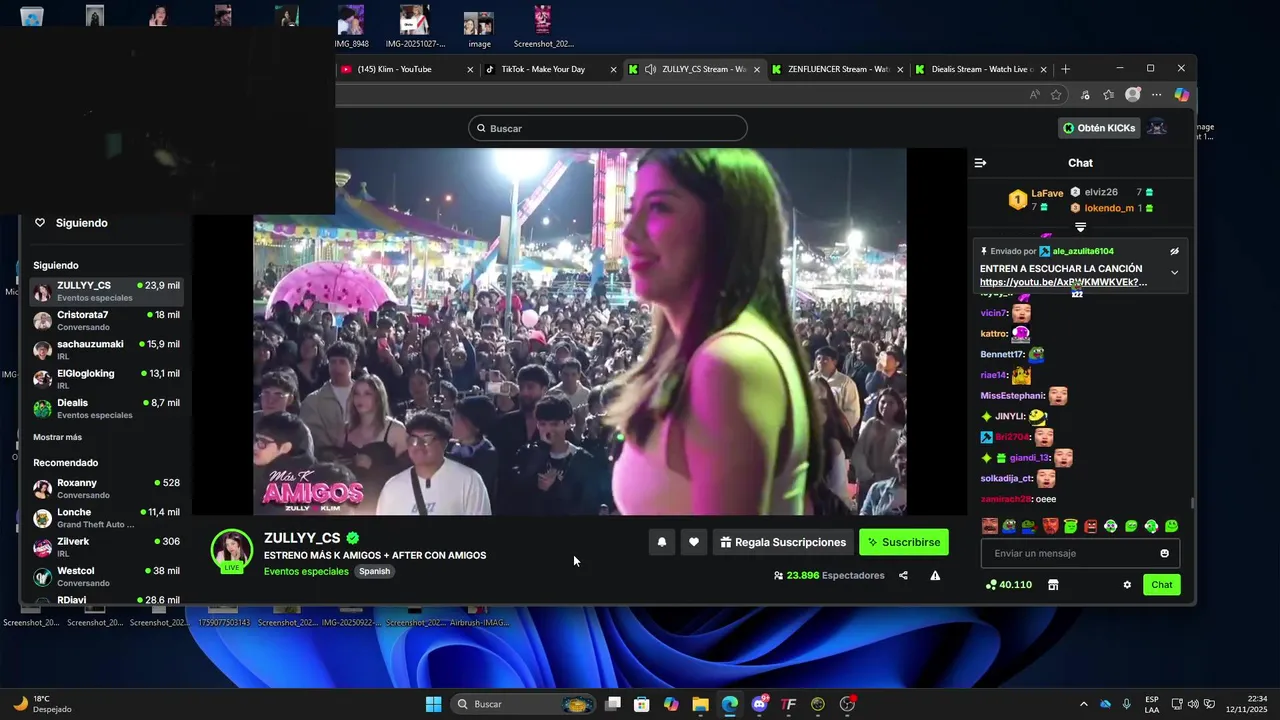Screen dimensions: 1280x720
Task: Open the channel shop icon under the chat box
Action: tap(1053, 585)
